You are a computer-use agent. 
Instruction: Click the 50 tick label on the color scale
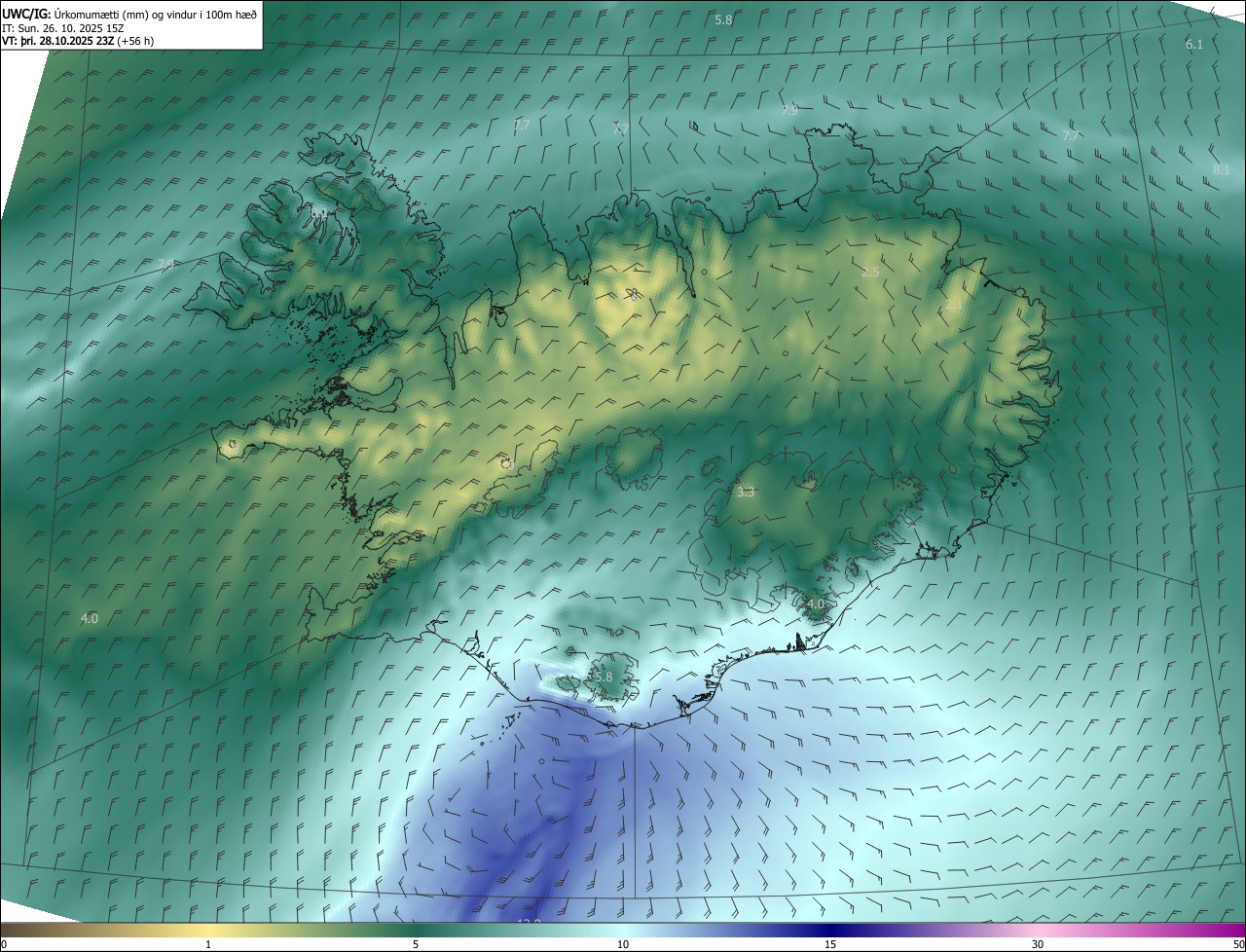coord(1238,944)
